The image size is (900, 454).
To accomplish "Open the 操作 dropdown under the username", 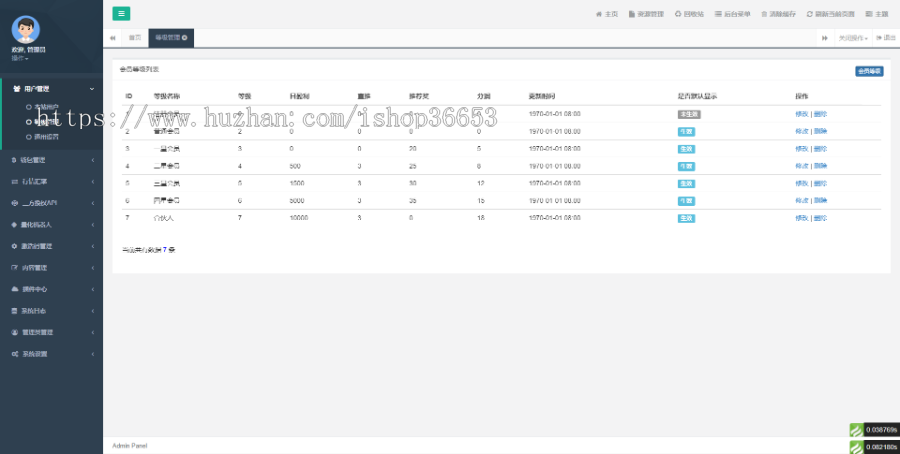I will pyautogui.click(x=20, y=59).
